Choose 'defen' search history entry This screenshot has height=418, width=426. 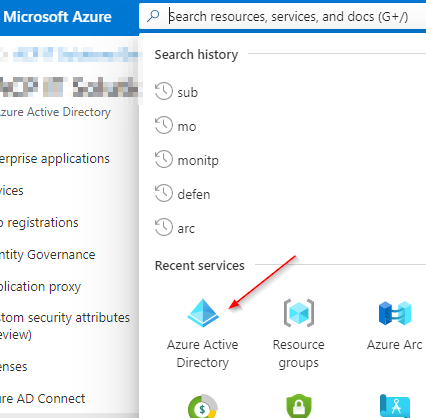194,194
